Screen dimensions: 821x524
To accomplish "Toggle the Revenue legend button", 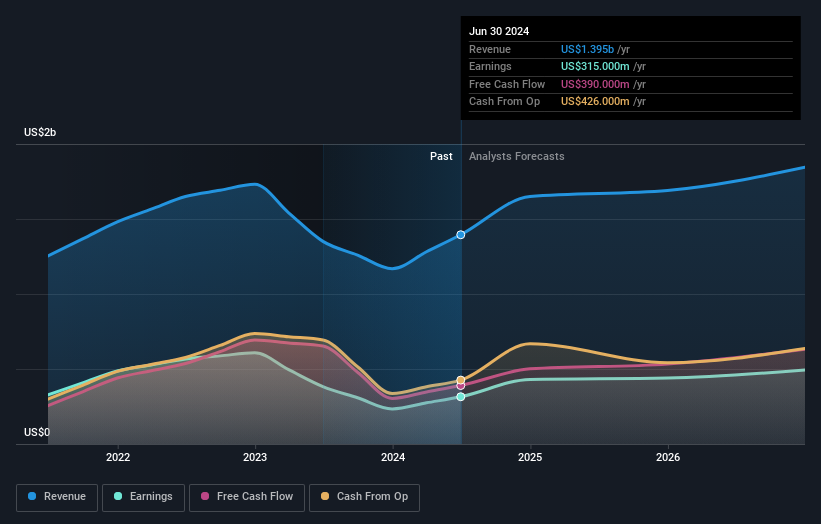I will (x=57, y=497).
